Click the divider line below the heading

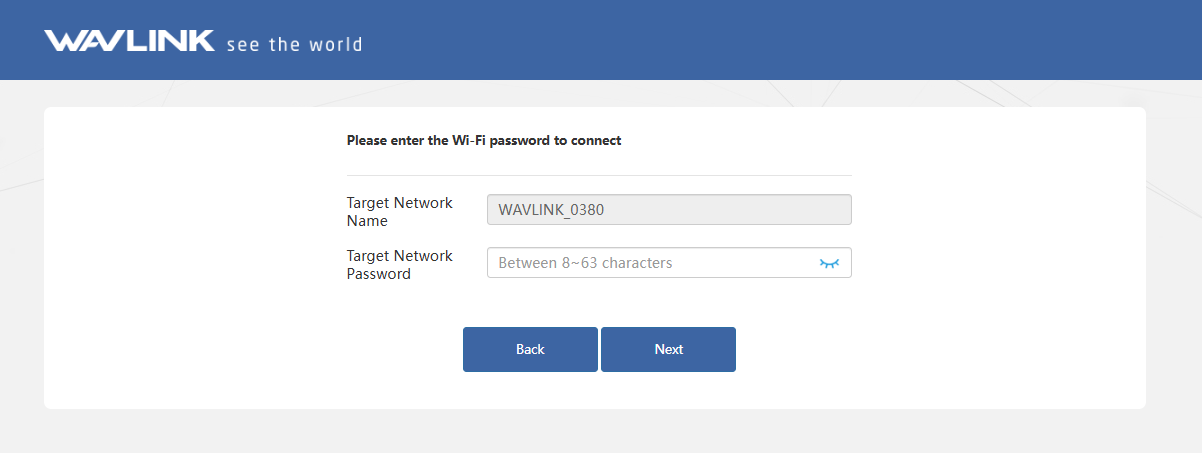pyautogui.click(x=599, y=175)
